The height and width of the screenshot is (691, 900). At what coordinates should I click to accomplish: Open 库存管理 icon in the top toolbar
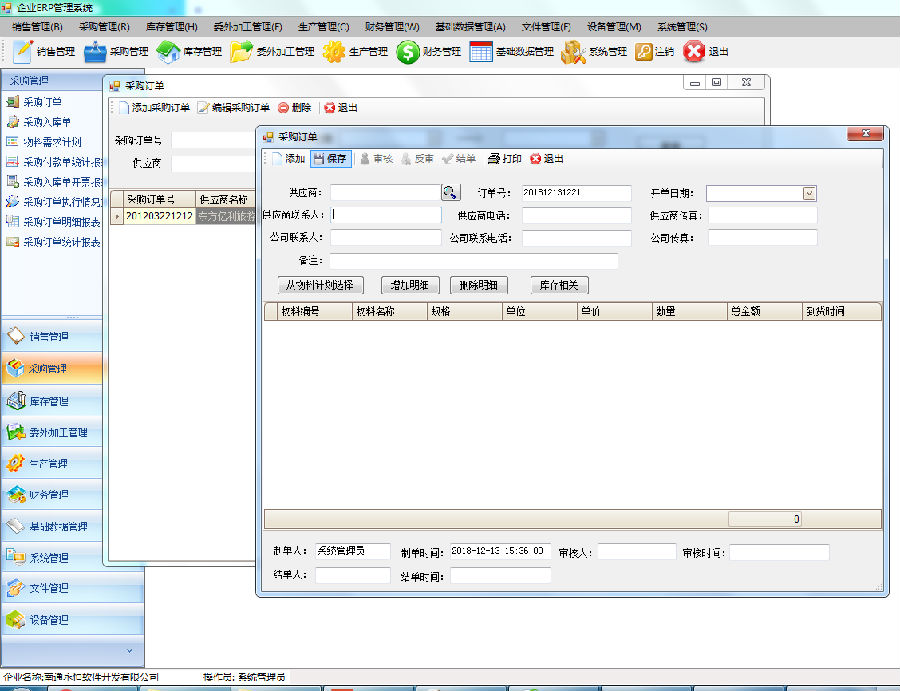tap(168, 52)
